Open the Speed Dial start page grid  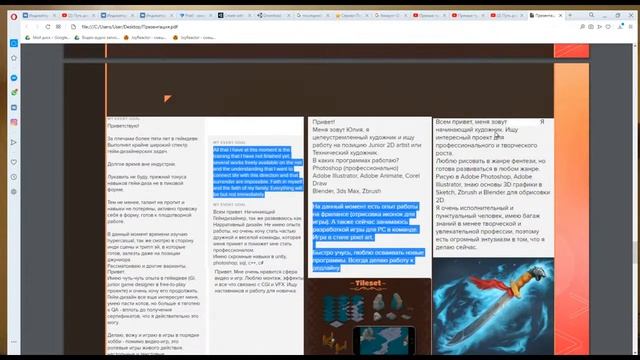point(59,27)
